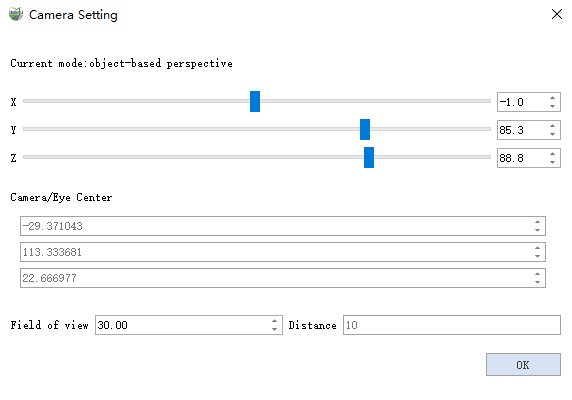572x400 pixels.
Task: Click the Field of view input 30.00
Action: tap(182, 325)
